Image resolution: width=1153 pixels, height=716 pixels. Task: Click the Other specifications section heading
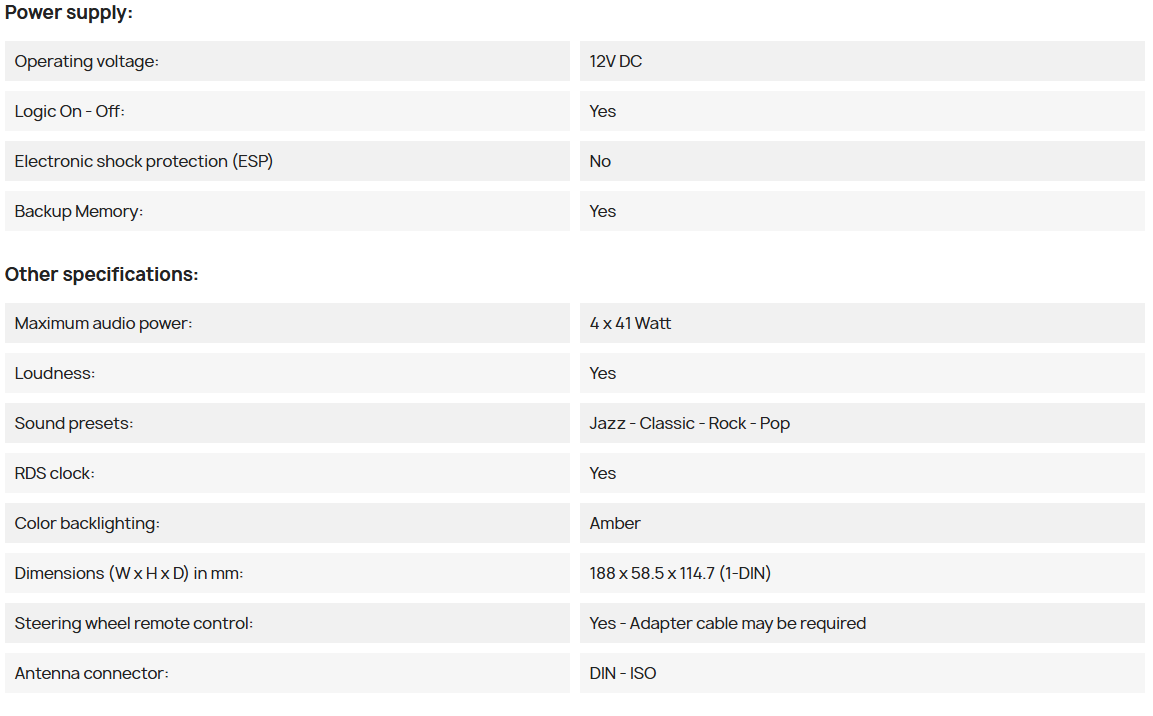[x=102, y=274]
